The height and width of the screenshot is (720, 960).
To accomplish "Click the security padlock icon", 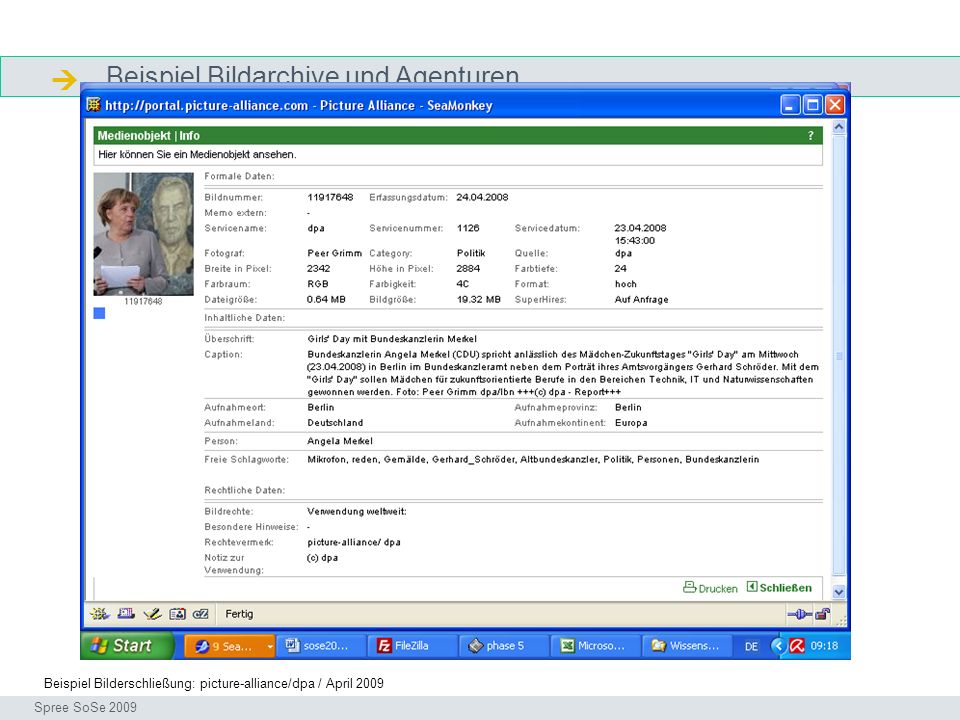I will coord(823,613).
